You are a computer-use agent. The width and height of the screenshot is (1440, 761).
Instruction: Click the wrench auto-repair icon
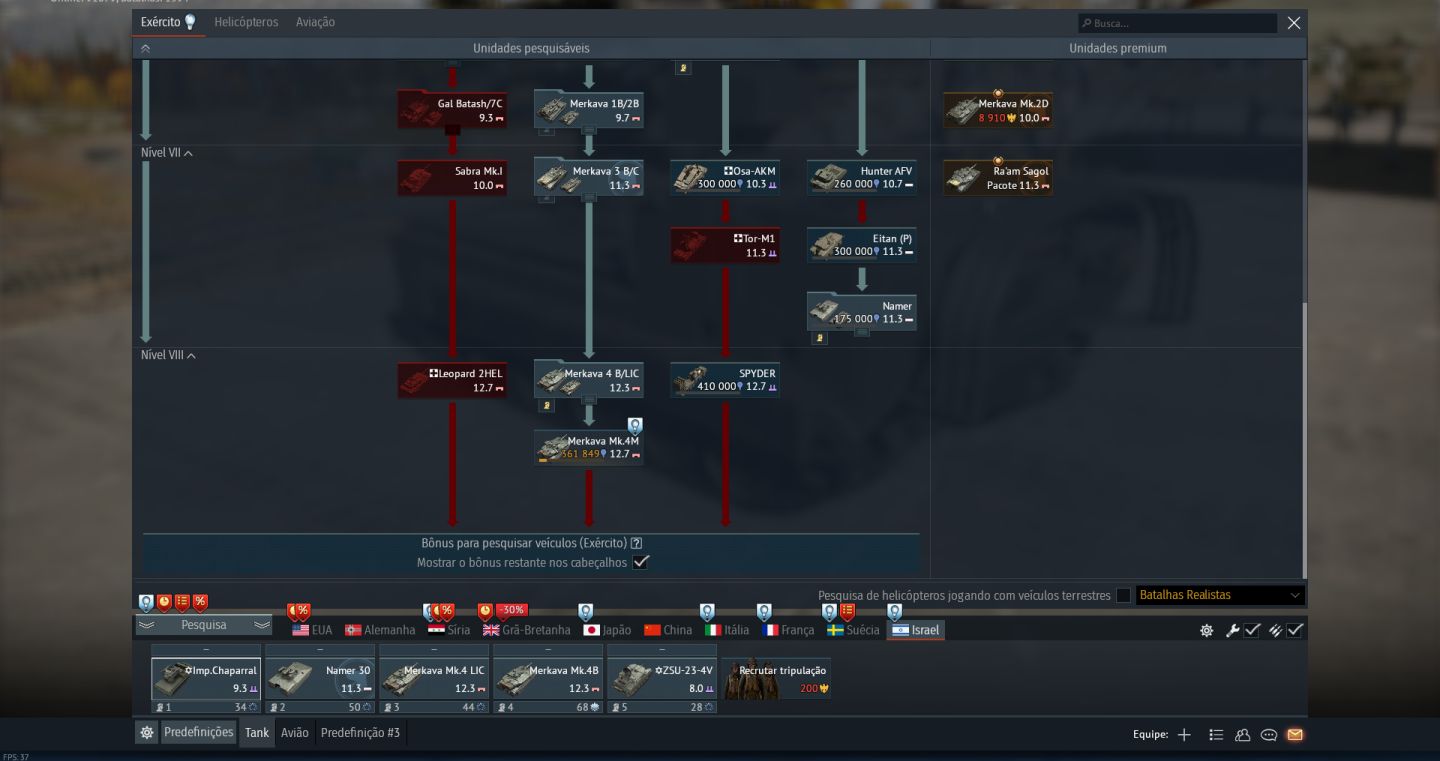coord(1232,631)
